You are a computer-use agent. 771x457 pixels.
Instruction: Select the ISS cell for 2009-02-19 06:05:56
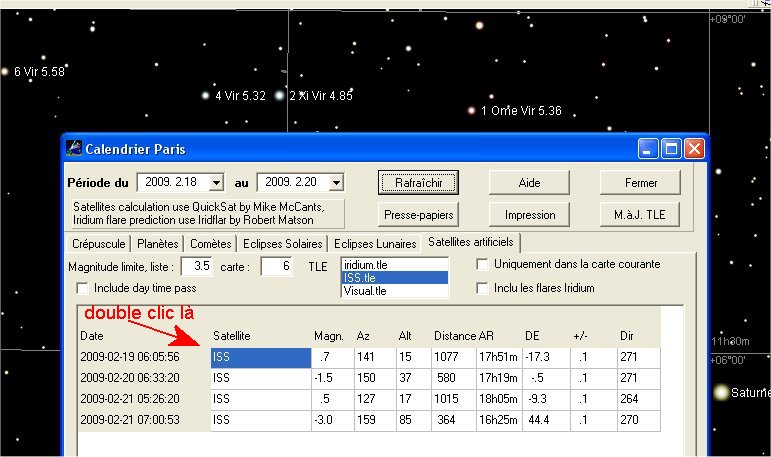click(x=261, y=357)
